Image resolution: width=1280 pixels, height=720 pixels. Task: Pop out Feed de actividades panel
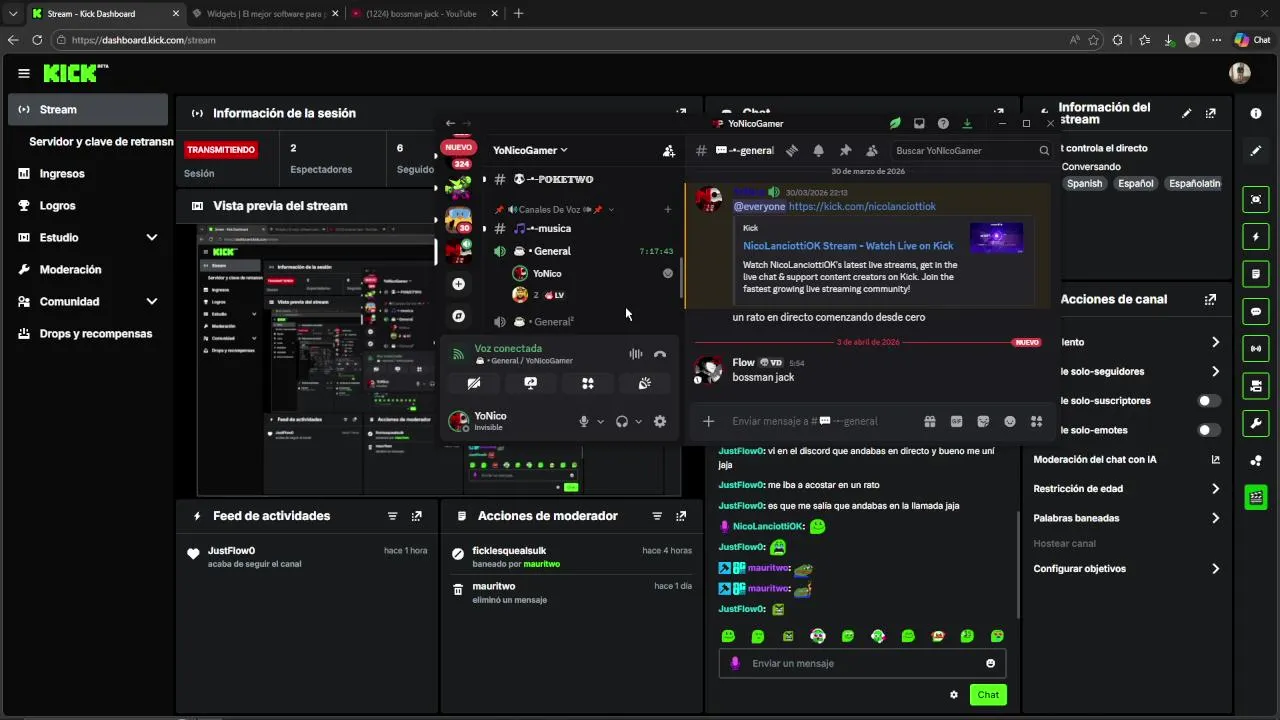(x=416, y=516)
